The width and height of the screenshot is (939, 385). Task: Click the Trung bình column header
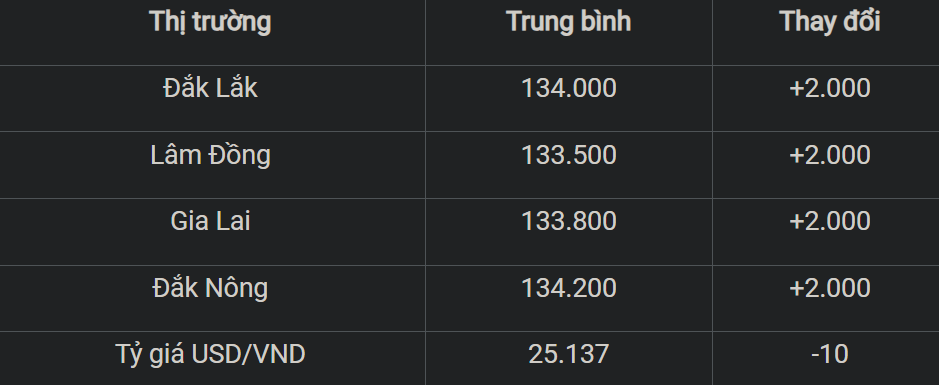coord(568,22)
